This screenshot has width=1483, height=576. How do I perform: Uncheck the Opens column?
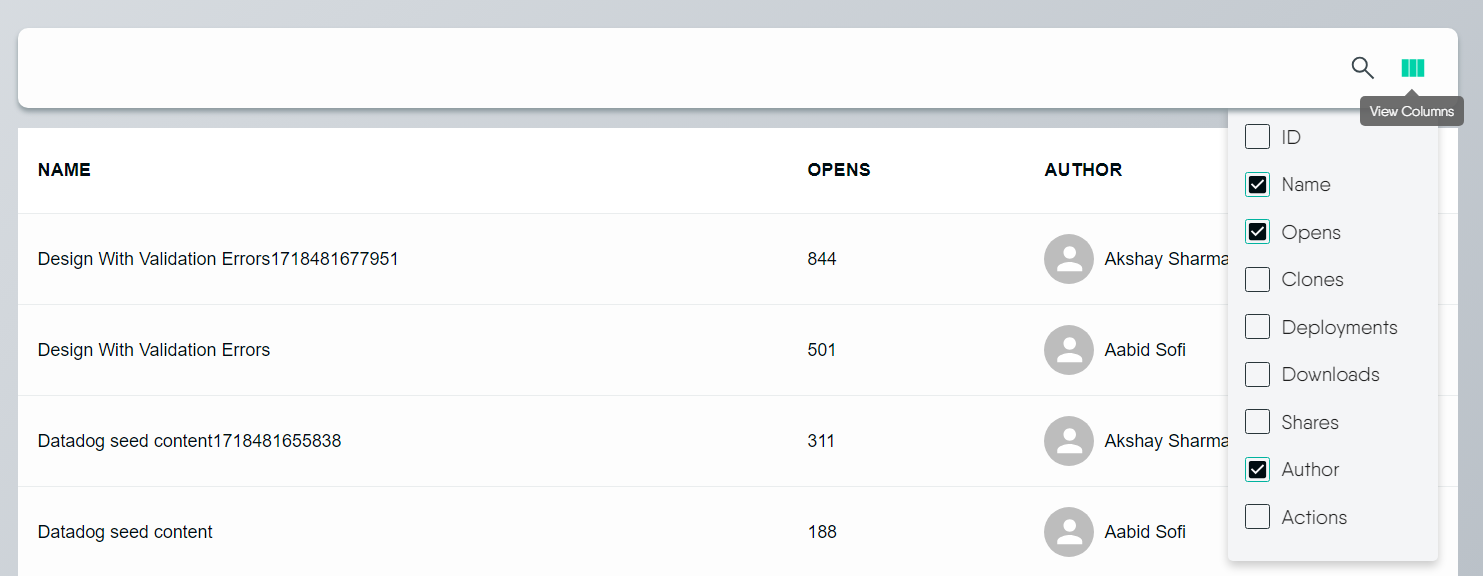pos(1257,231)
